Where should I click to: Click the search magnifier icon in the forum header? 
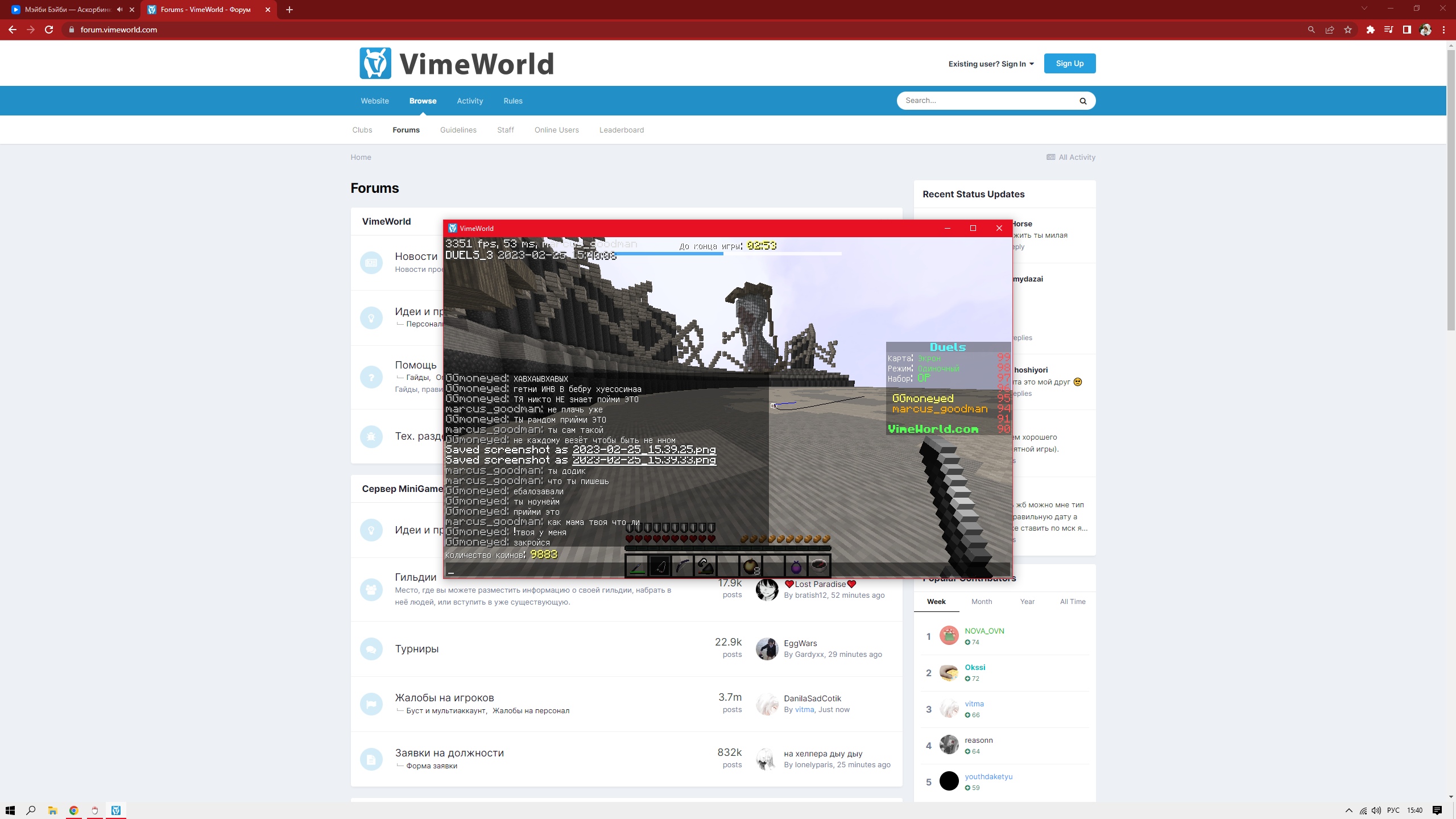pos(1083,101)
